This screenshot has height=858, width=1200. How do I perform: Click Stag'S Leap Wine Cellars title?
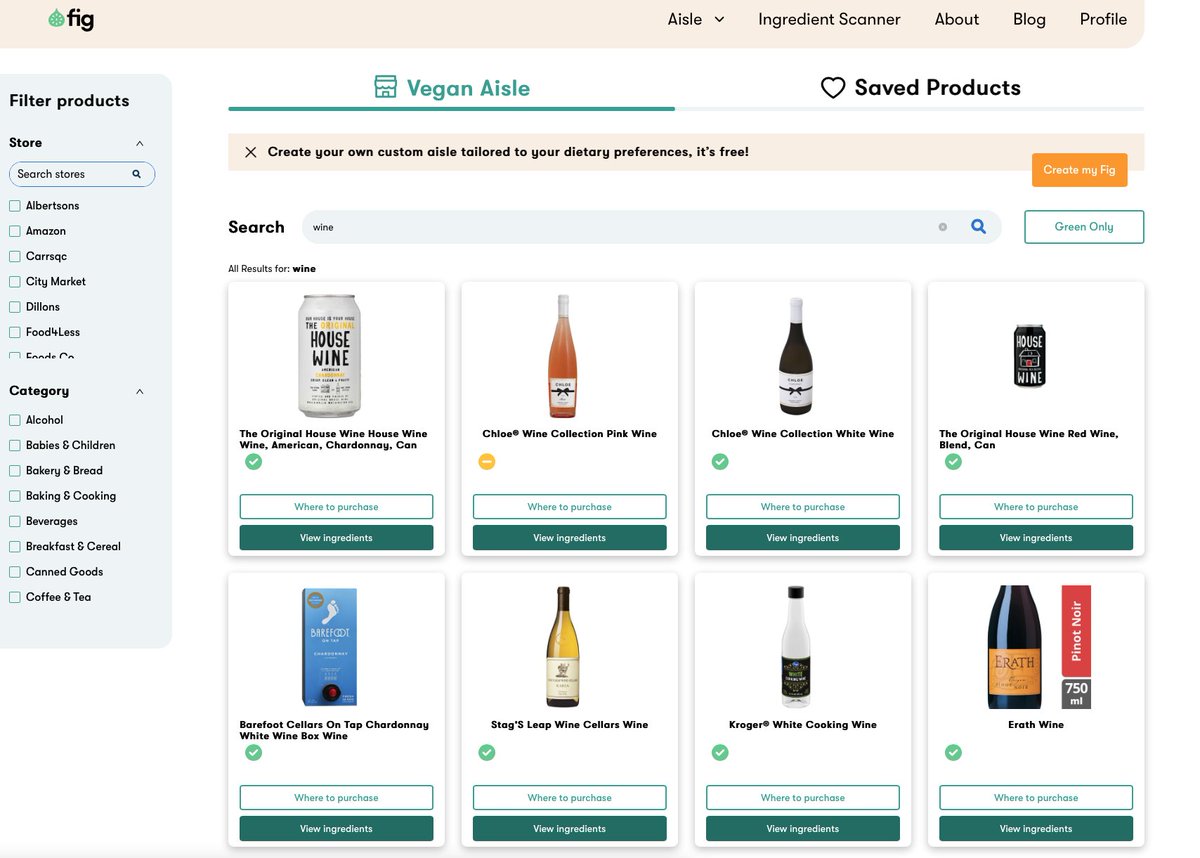pos(569,725)
